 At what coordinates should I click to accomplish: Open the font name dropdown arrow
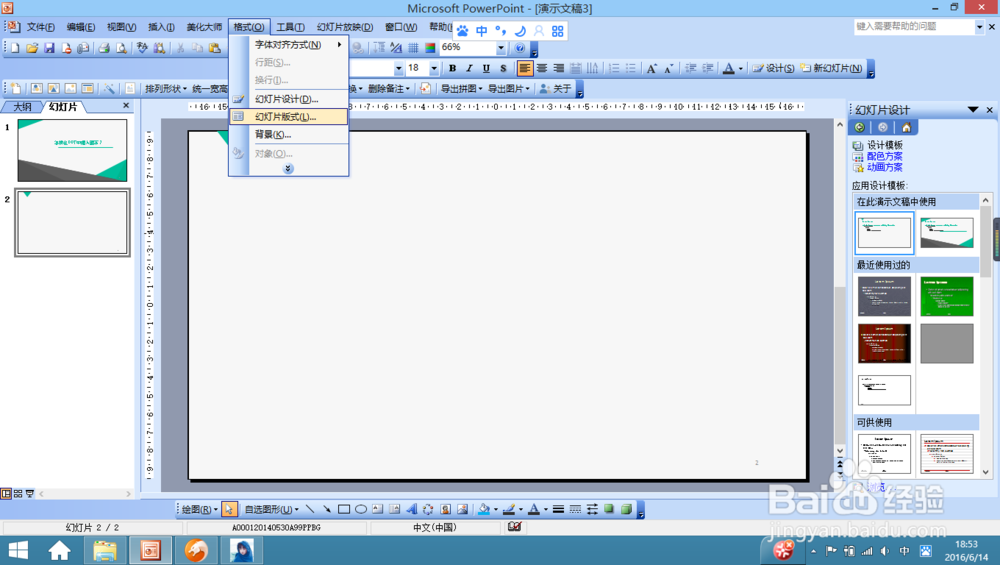pyautogui.click(x=399, y=68)
